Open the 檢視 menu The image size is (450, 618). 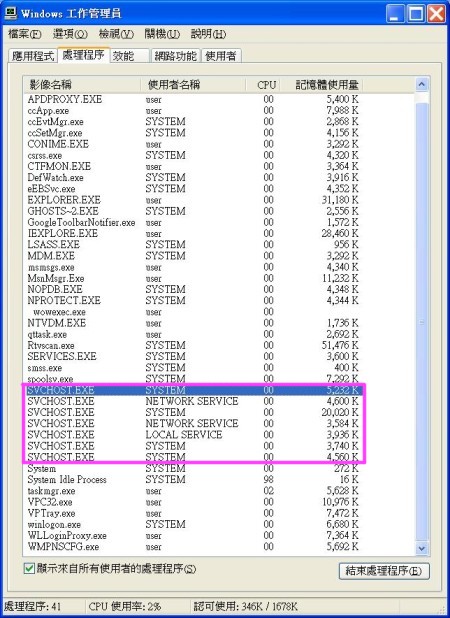pos(116,34)
